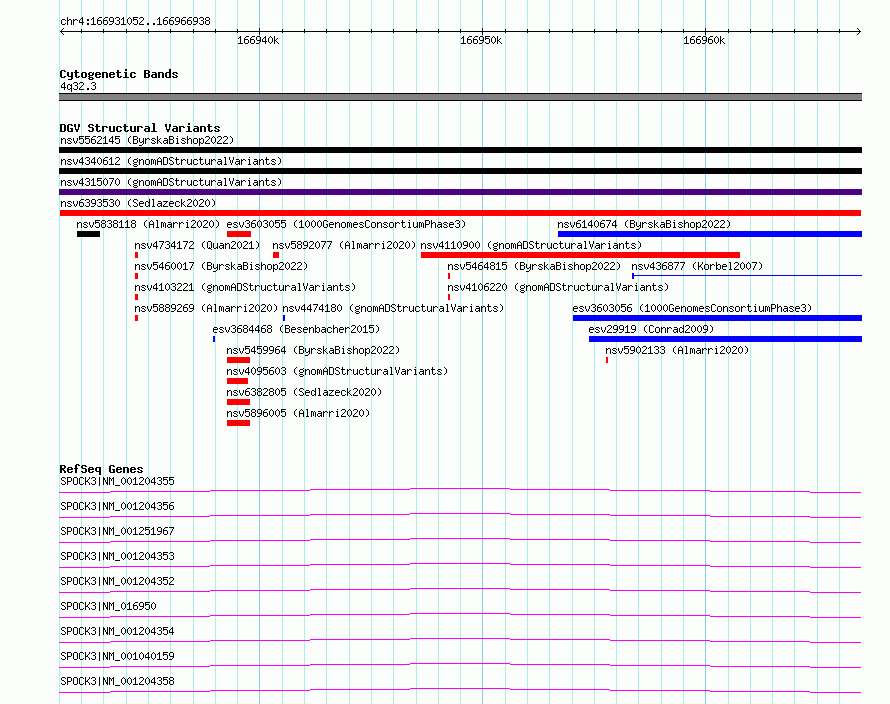Viewport: 890px width, 704px height.
Task: Click the thin blue line under nsv436877
Action: click(747, 276)
